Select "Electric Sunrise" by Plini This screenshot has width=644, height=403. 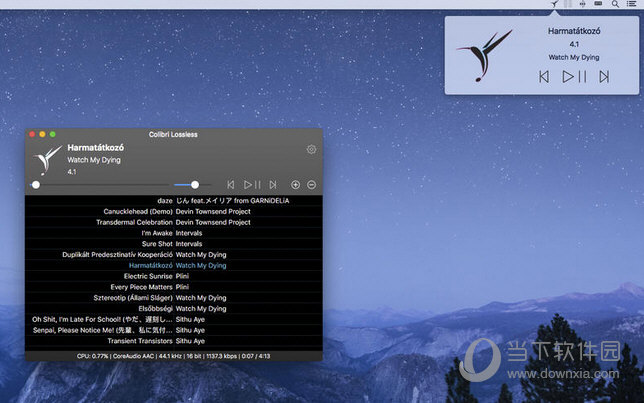(x=174, y=276)
